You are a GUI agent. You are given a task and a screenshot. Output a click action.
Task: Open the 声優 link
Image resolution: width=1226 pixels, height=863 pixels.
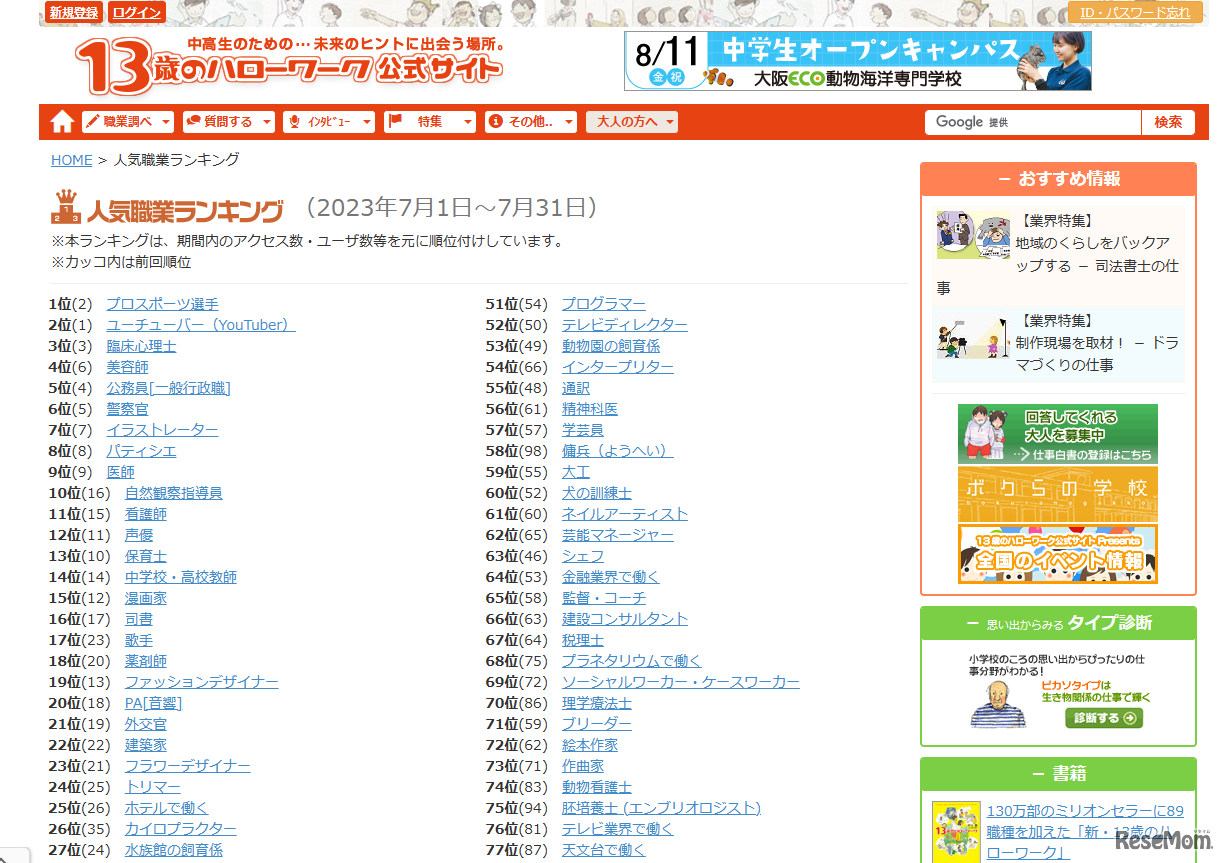coord(139,535)
